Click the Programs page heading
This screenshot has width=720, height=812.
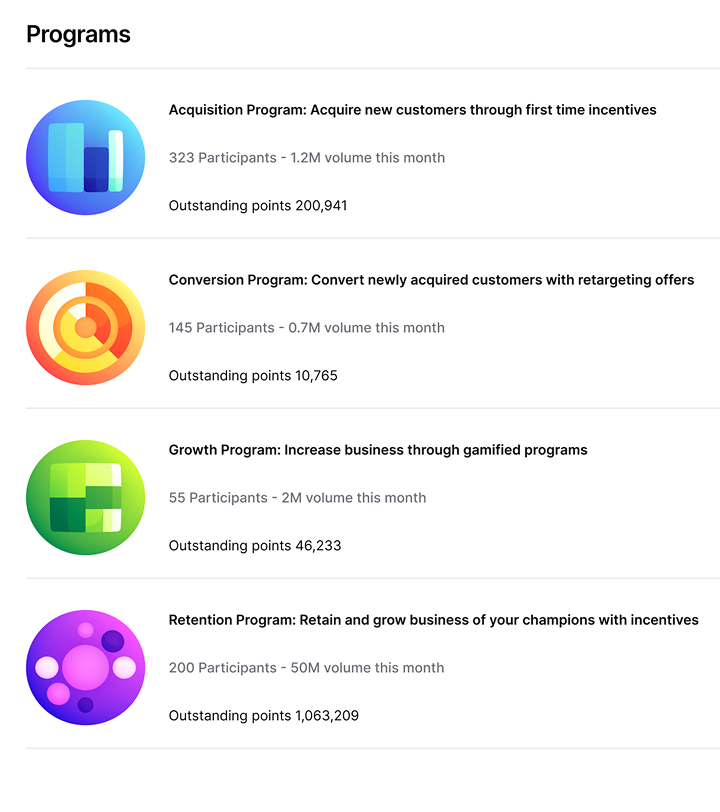(78, 35)
